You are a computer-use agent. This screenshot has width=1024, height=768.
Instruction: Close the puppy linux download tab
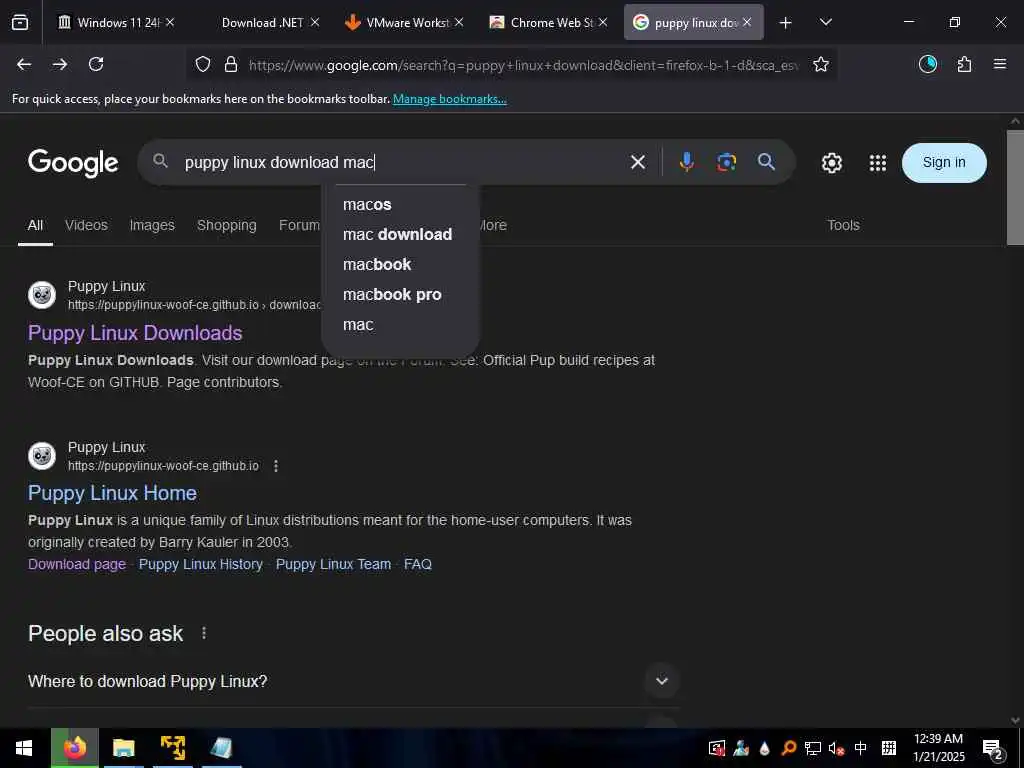point(746,22)
